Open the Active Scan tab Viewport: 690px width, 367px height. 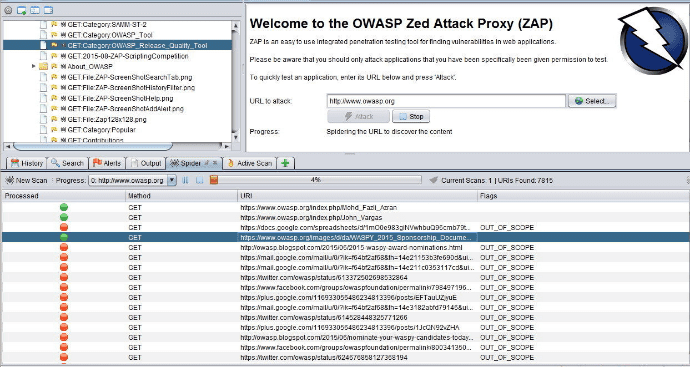tap(250, 163)
